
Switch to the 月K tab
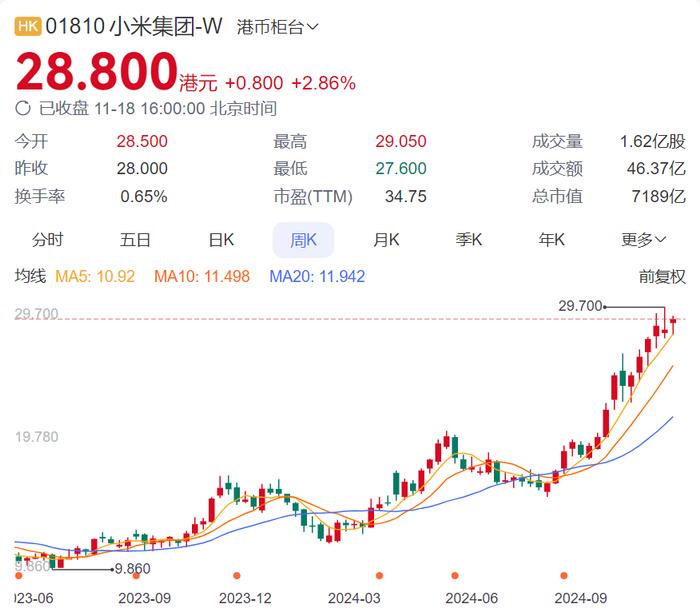pyautogui.click(x=387, y=240)
